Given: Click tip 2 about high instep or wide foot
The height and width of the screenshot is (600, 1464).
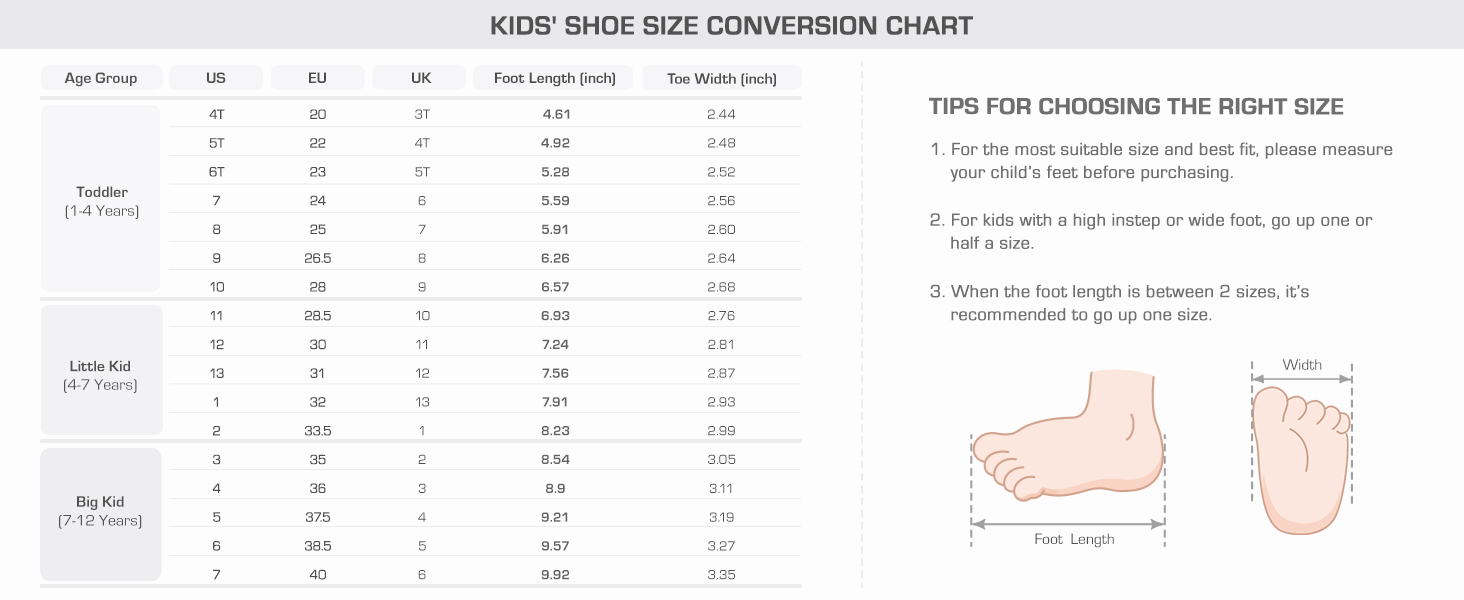Looking at the screenshot, I should pyautogui.click(x=1160, y=231).
